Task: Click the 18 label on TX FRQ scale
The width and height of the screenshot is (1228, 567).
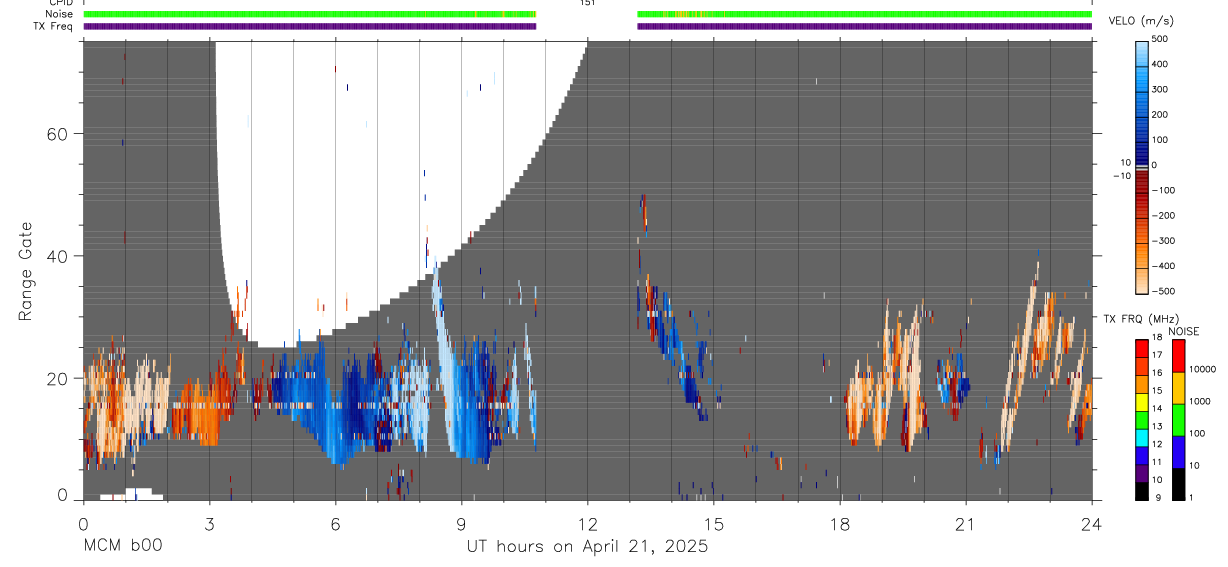Action: coord(1157,337)
